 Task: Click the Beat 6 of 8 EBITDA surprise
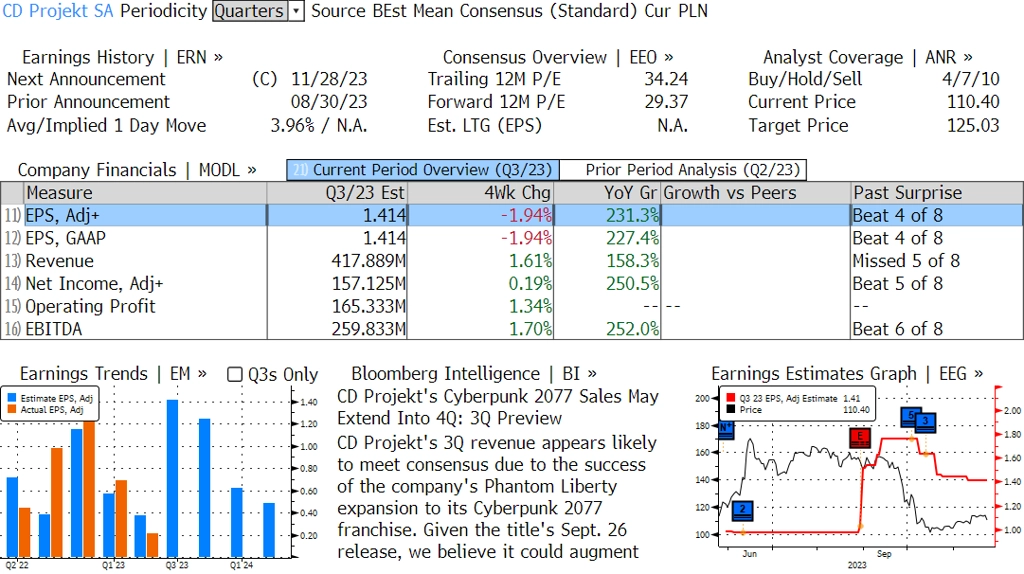(897, 329)
